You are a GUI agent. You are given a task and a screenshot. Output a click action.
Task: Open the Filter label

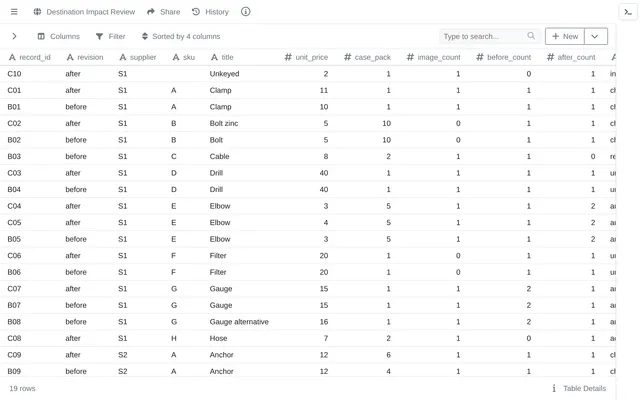117,36
